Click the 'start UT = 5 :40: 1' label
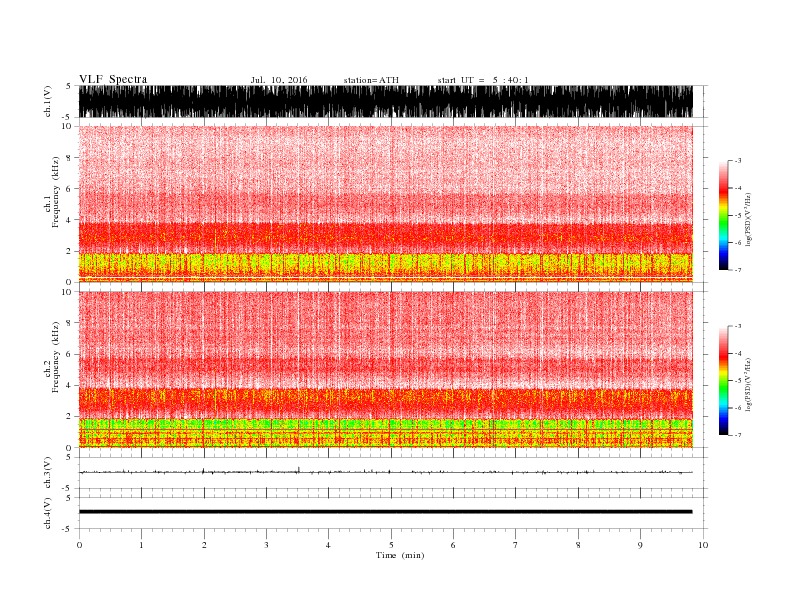The height and width of the screenshot is (612, 792). tap(483, 80)
